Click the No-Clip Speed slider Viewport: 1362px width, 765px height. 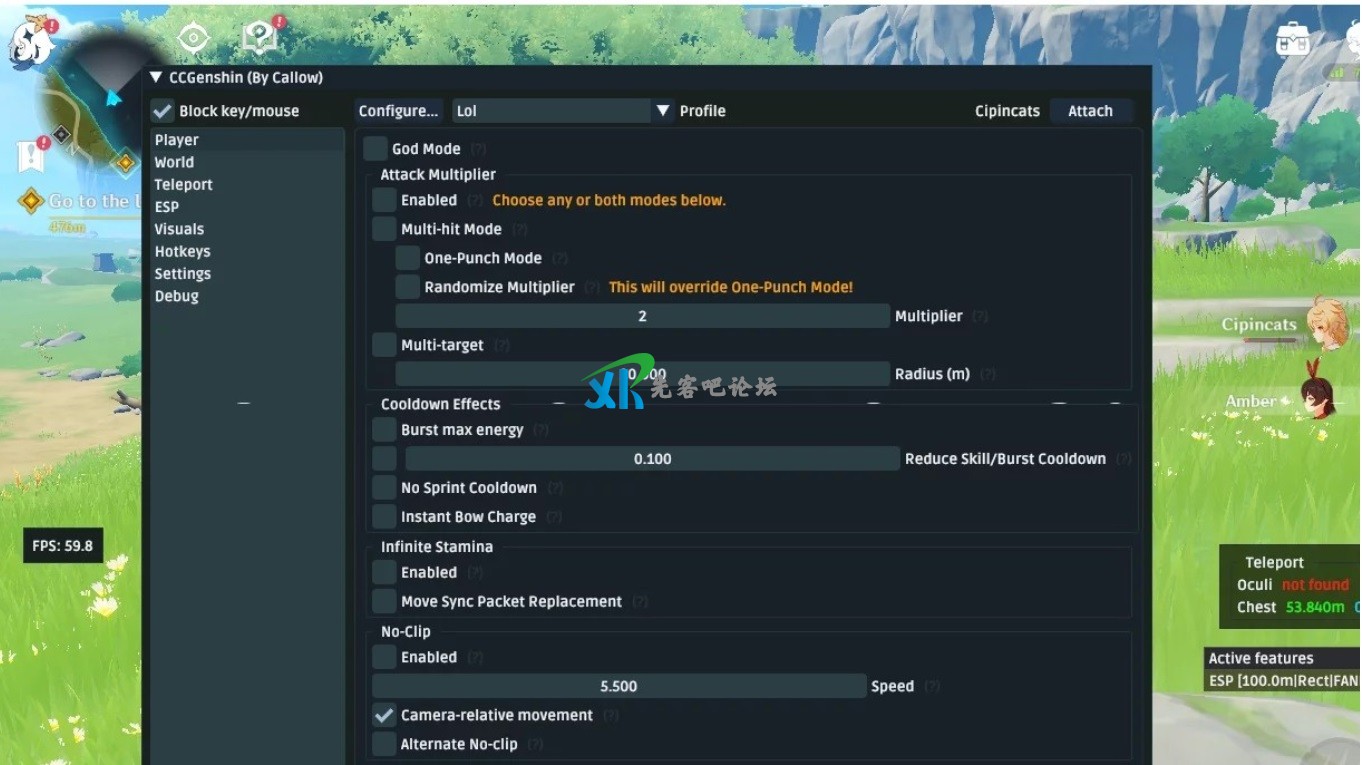(619, 686)
